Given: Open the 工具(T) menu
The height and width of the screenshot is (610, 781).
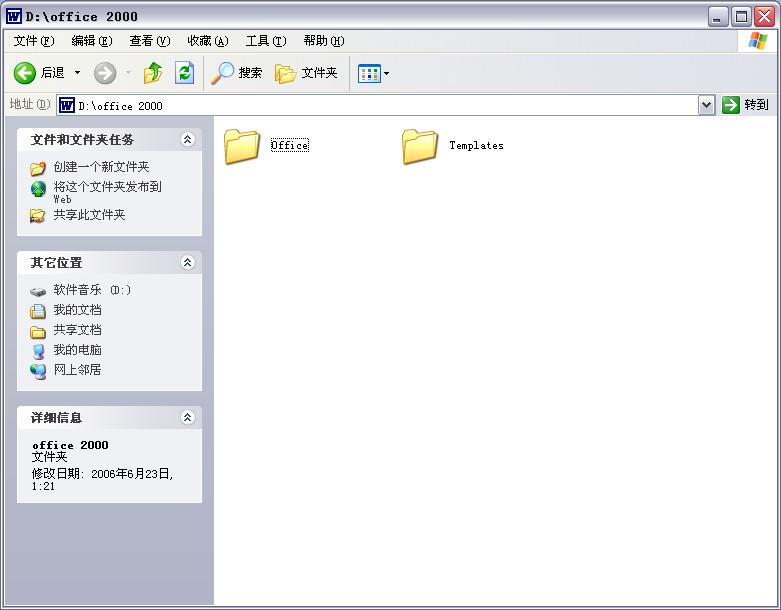Looking at the screenshot, I should pyautogui.click(x=265, y=41).
